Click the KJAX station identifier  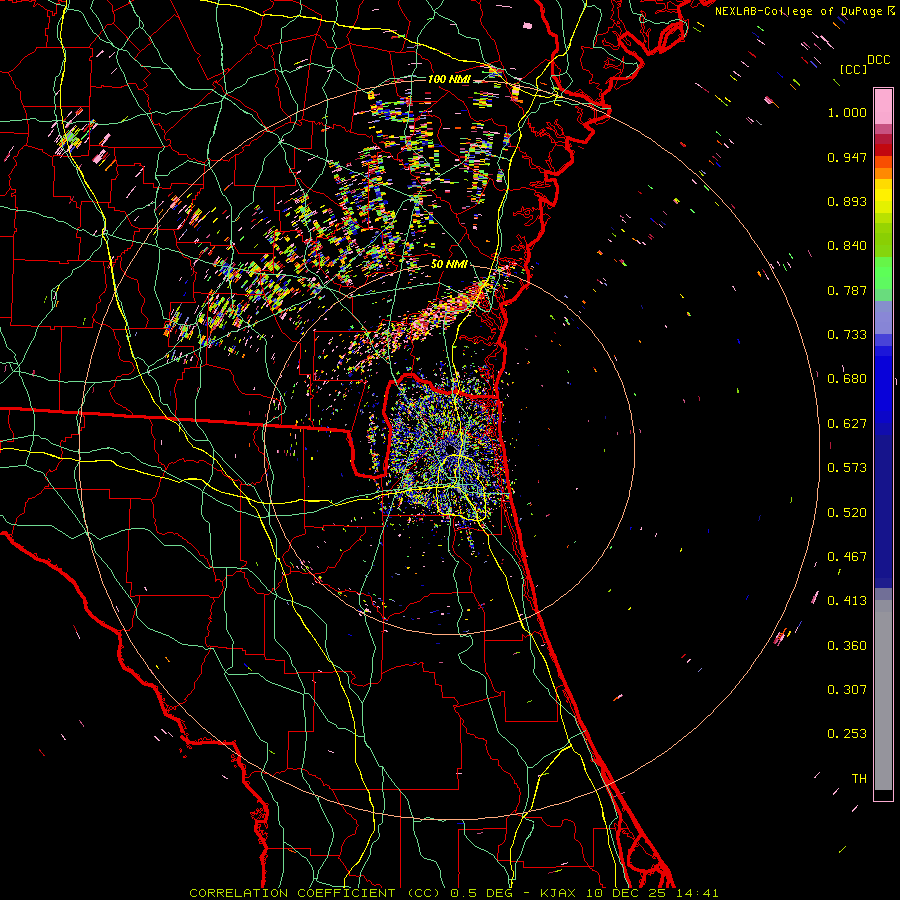[558, 893]
